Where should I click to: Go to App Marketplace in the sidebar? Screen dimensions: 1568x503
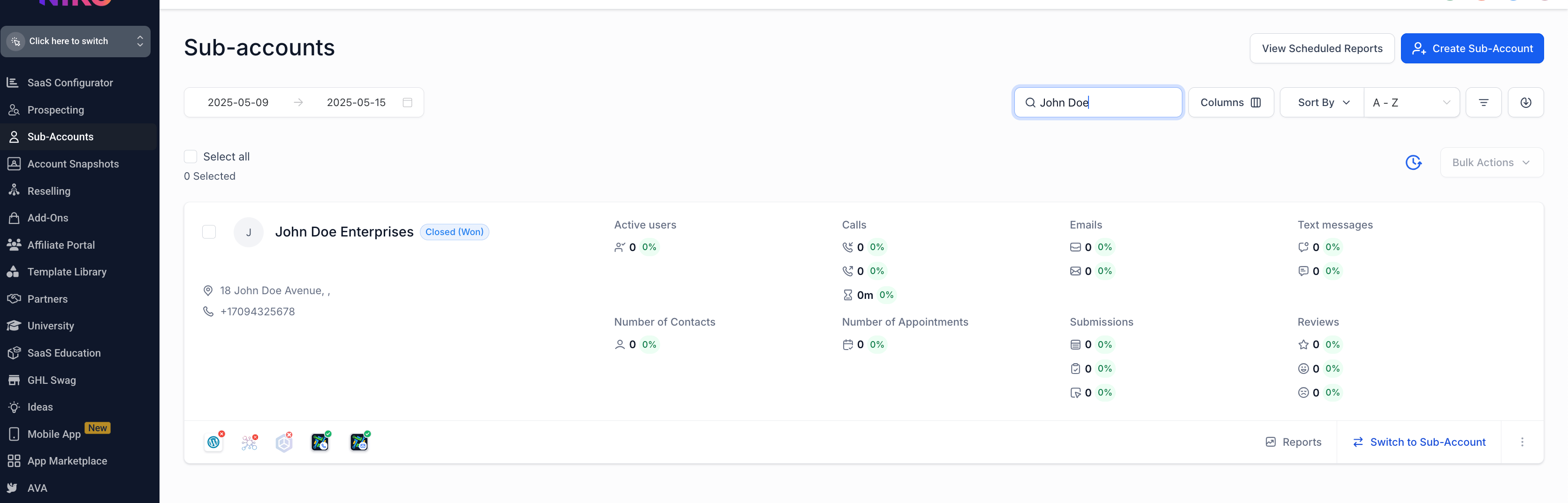[x=67, y=461]
